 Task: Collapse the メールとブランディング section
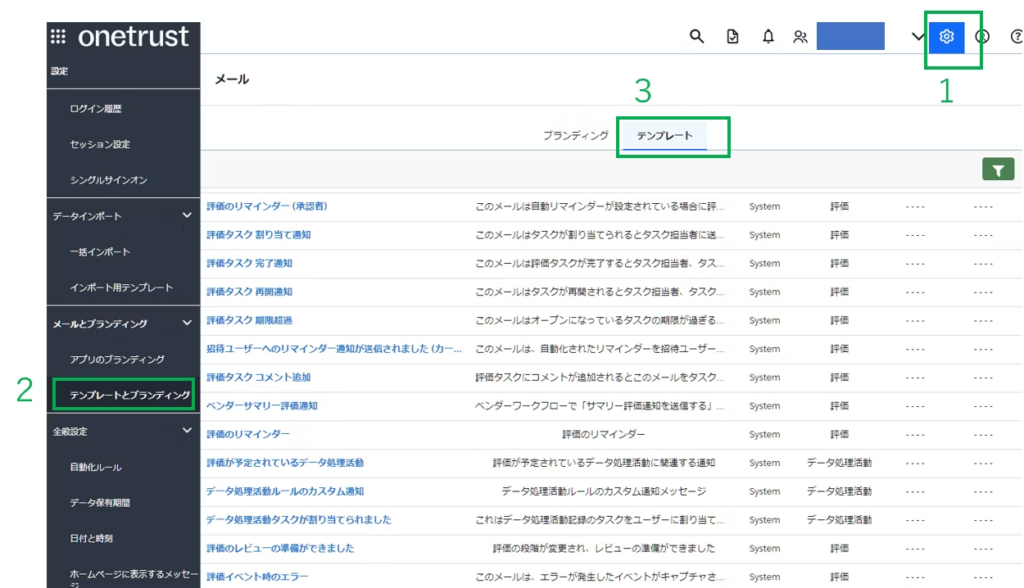(186, 323)
